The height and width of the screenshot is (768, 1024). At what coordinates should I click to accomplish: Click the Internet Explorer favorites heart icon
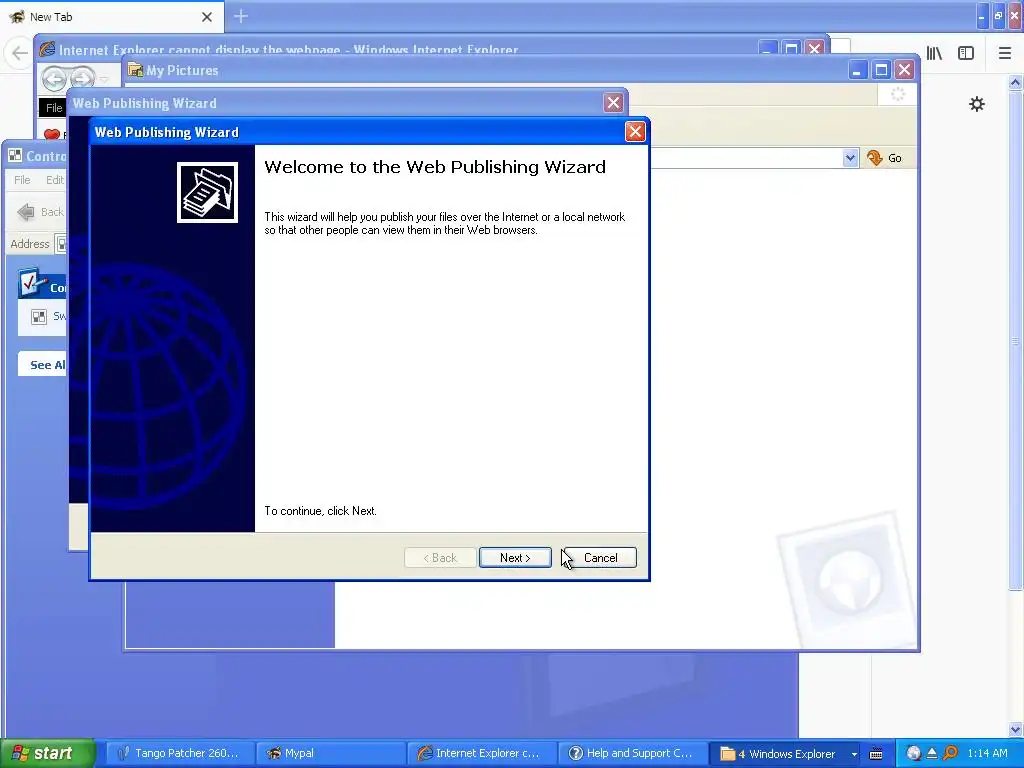tap(52, 134)
